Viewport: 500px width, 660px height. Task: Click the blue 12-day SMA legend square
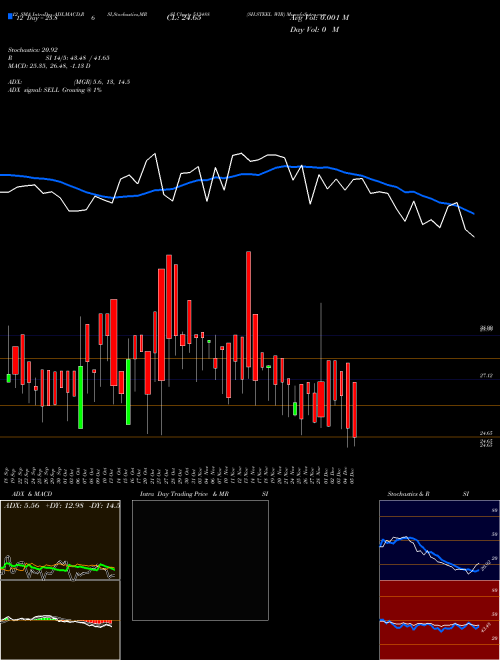pos(10,16)
